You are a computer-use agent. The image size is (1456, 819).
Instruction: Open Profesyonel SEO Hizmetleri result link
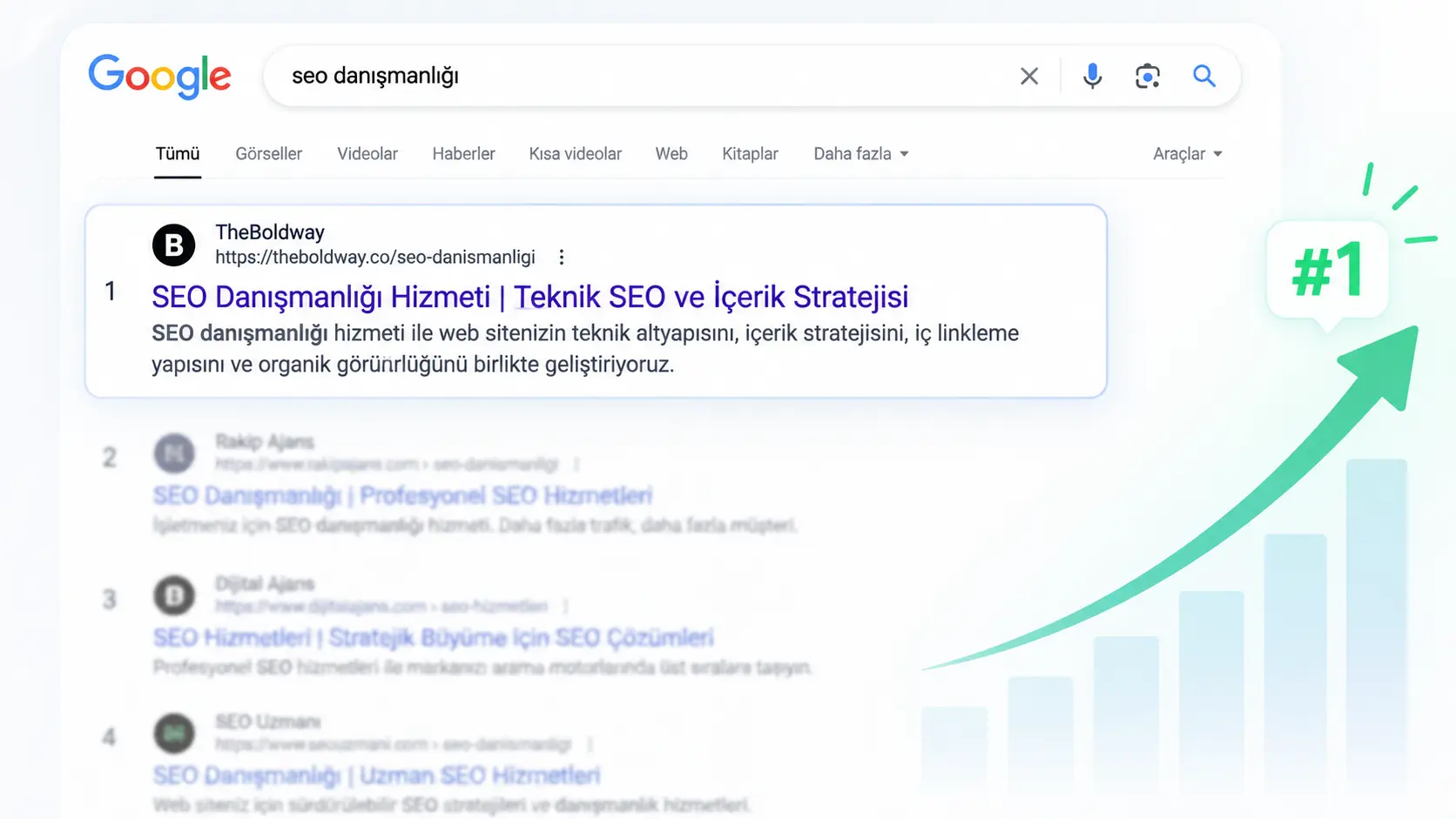click(x=402, y=495)
